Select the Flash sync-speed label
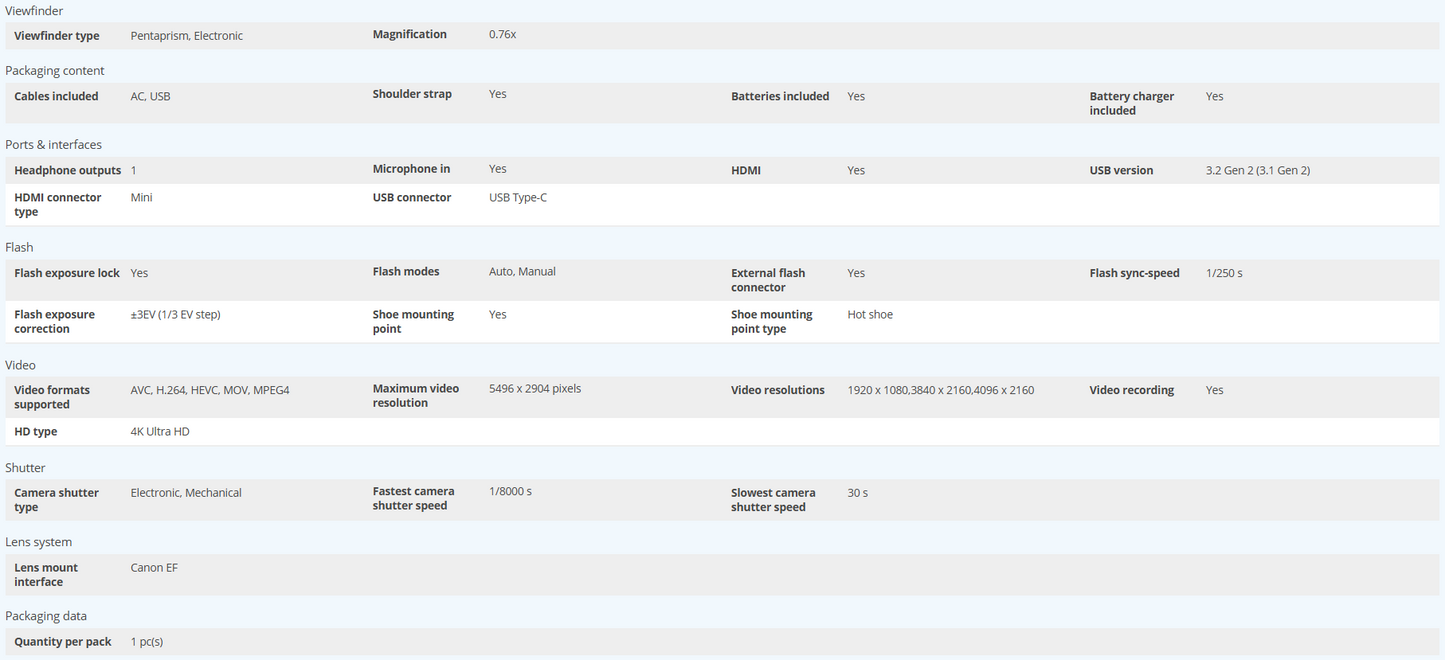This screenshot has width=1445, height=660. click(x=1134, y=273)
